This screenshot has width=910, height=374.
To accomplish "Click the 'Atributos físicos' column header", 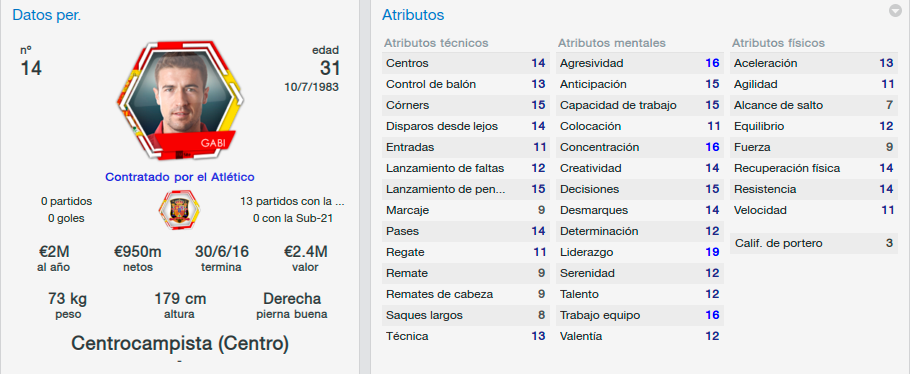I will tap(778, 43).
